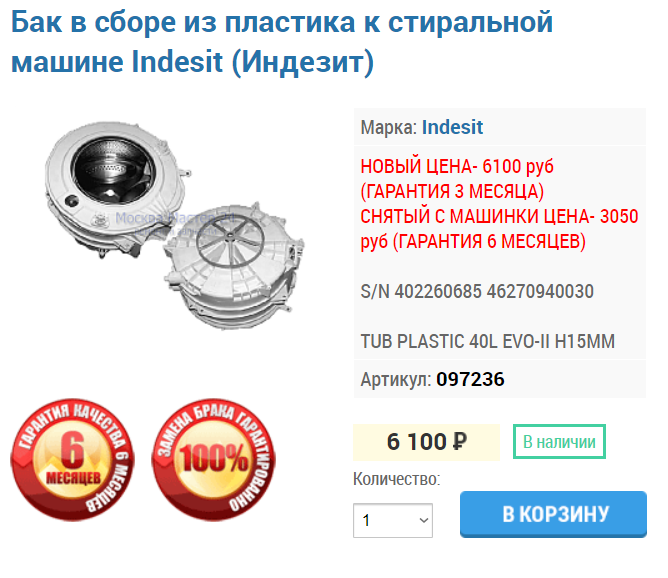The height and width of the screenshot is (578, 668).
Task: Click the rear tub half in photo
Action: [x=234, y=265]
